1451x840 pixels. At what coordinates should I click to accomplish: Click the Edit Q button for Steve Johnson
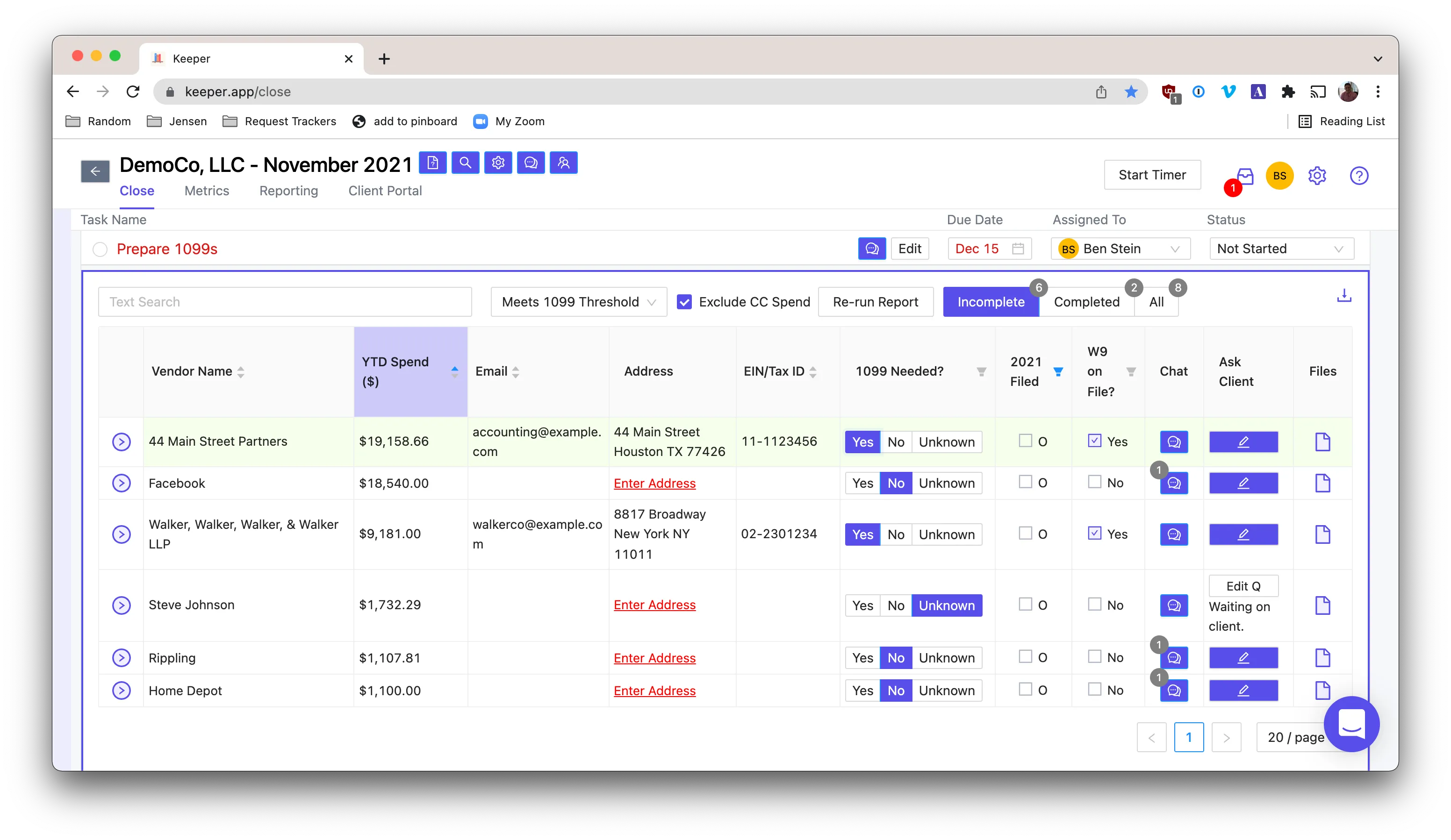point(1243,586)
